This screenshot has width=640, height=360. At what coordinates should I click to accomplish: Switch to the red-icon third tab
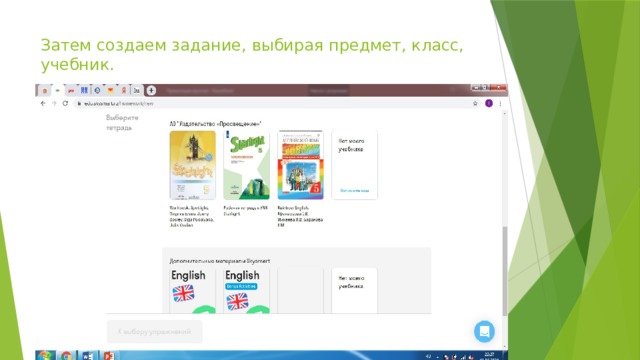point(71,90)
